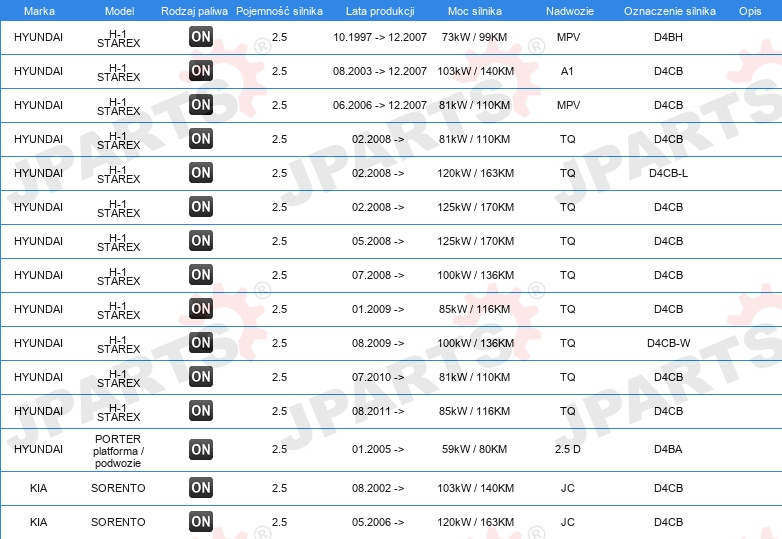Click the ON icon in the 07.2008 row
782x539 pixels.
click(x=201, y=275)
